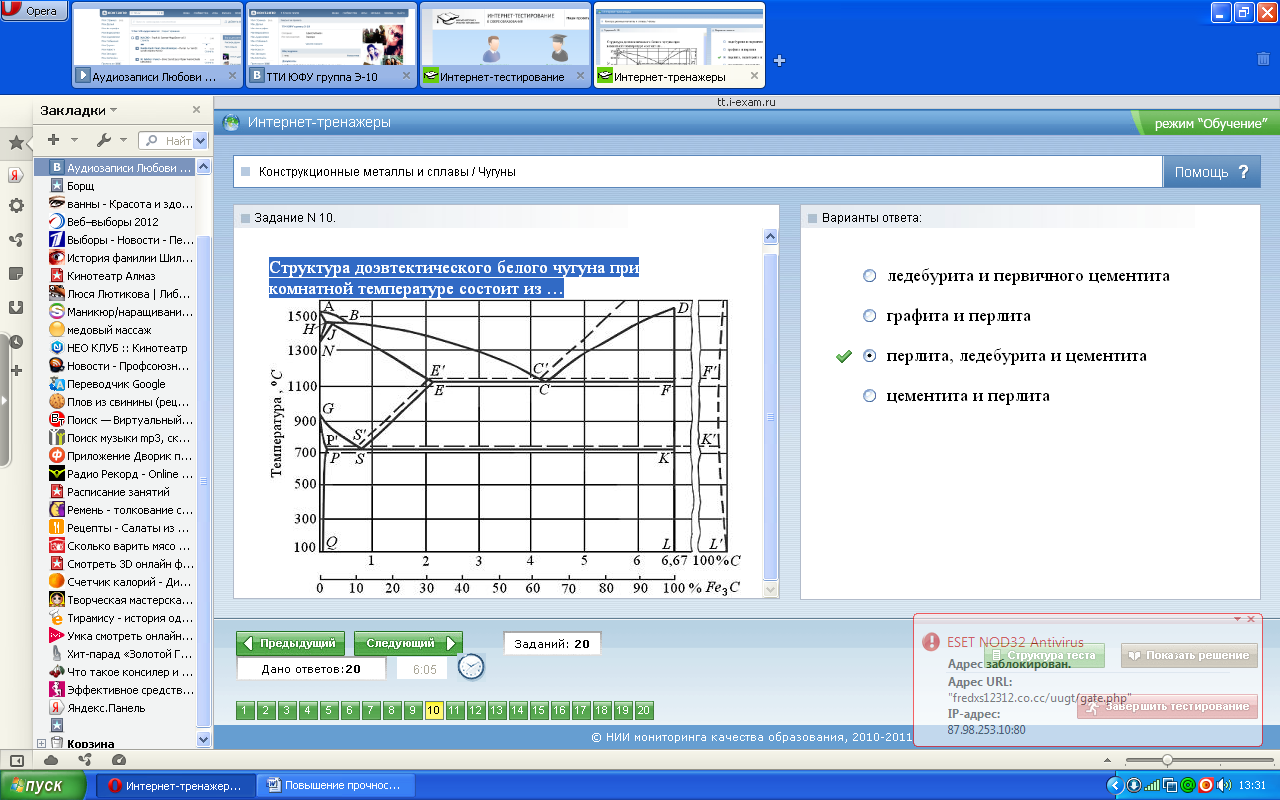Open the Yandex panel icon in sidebar
Viewport: 1280px width, 800px height.
click(16, 175)
